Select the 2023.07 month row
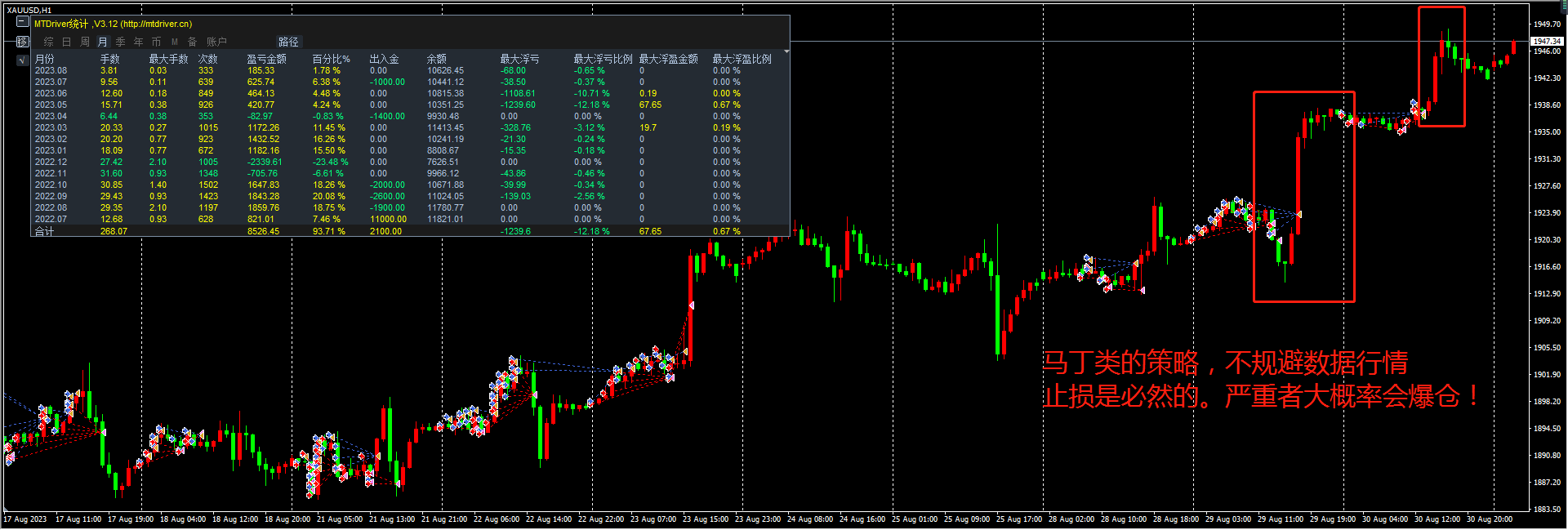 point(410,82)
